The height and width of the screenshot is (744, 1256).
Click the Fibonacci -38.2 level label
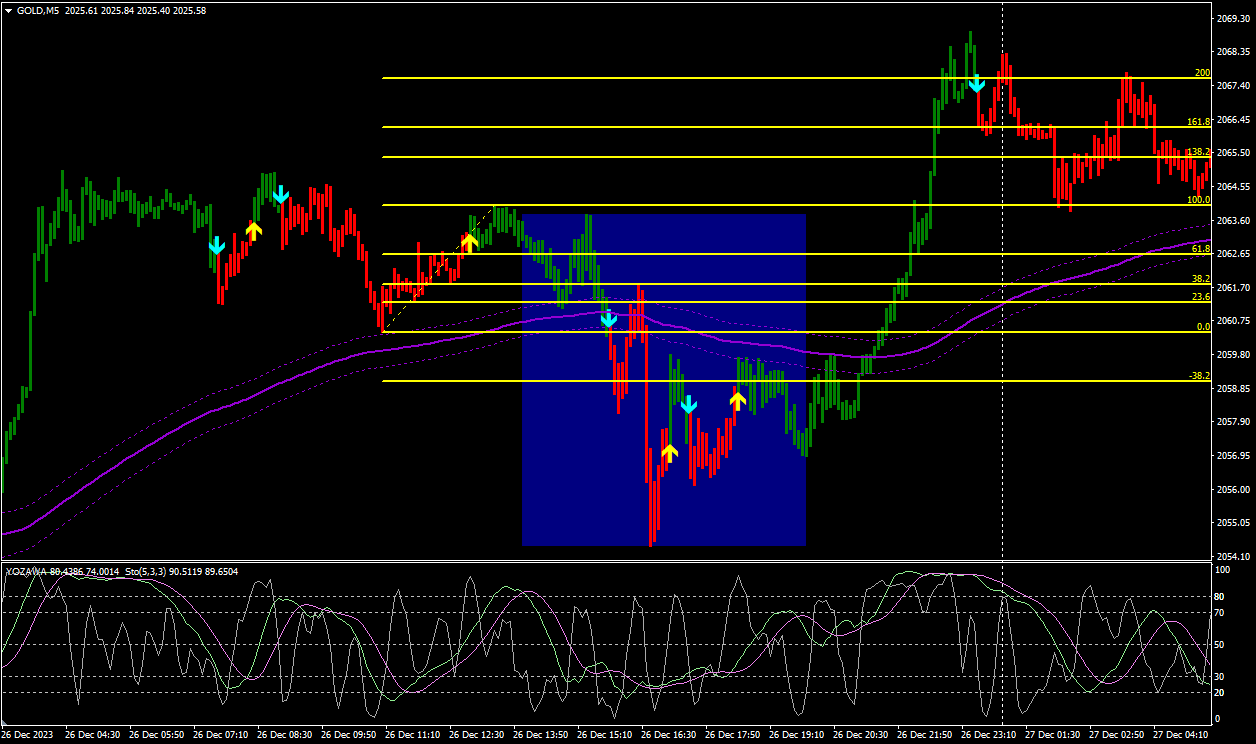(1199, 376)
